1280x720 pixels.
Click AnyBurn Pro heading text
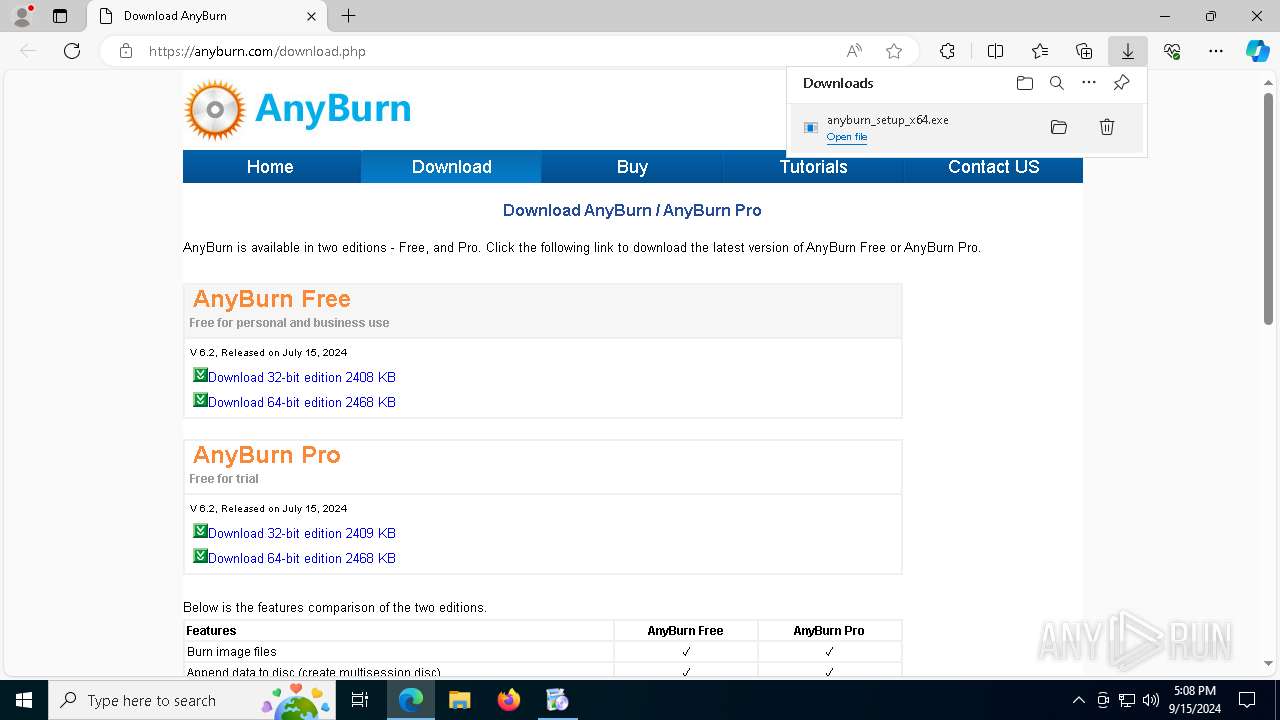[266, 455]
